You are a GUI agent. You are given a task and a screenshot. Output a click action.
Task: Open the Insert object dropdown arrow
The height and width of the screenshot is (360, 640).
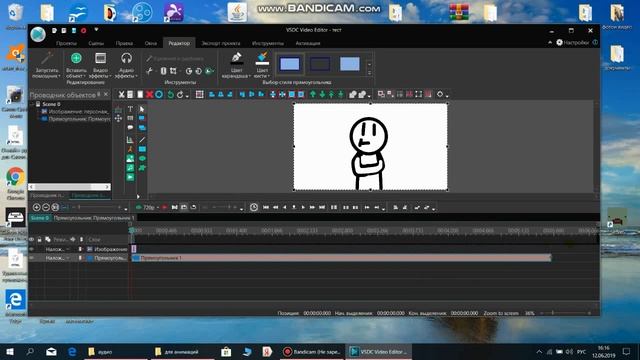tap(84, 76)
